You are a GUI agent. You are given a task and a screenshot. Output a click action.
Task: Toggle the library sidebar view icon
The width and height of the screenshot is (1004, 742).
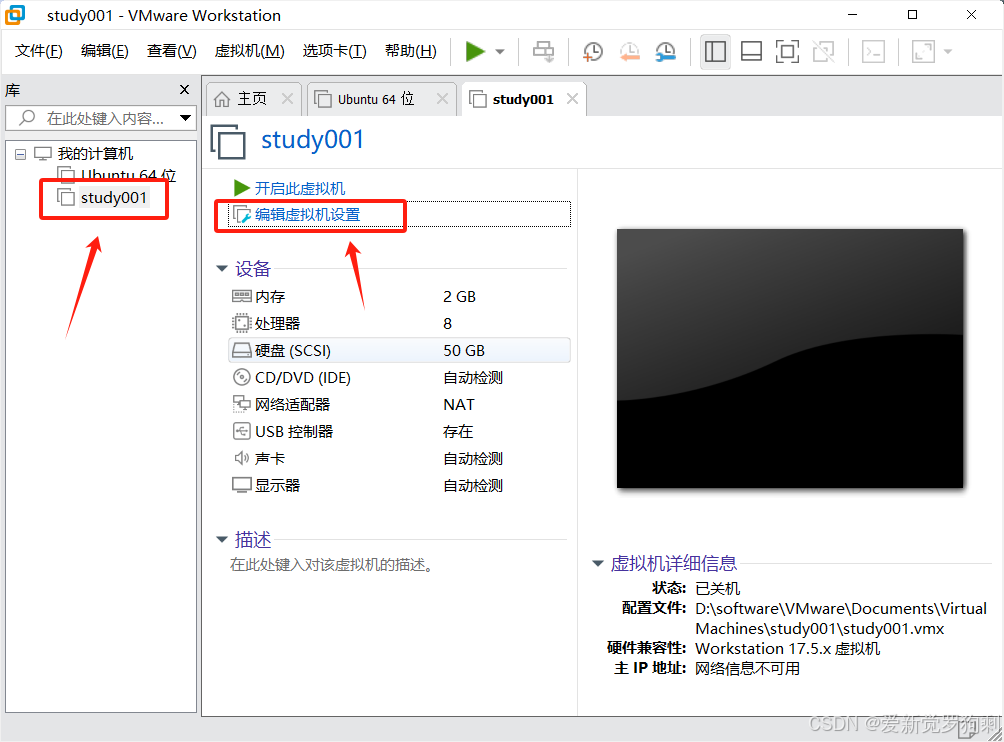click(x=715, y=52)
